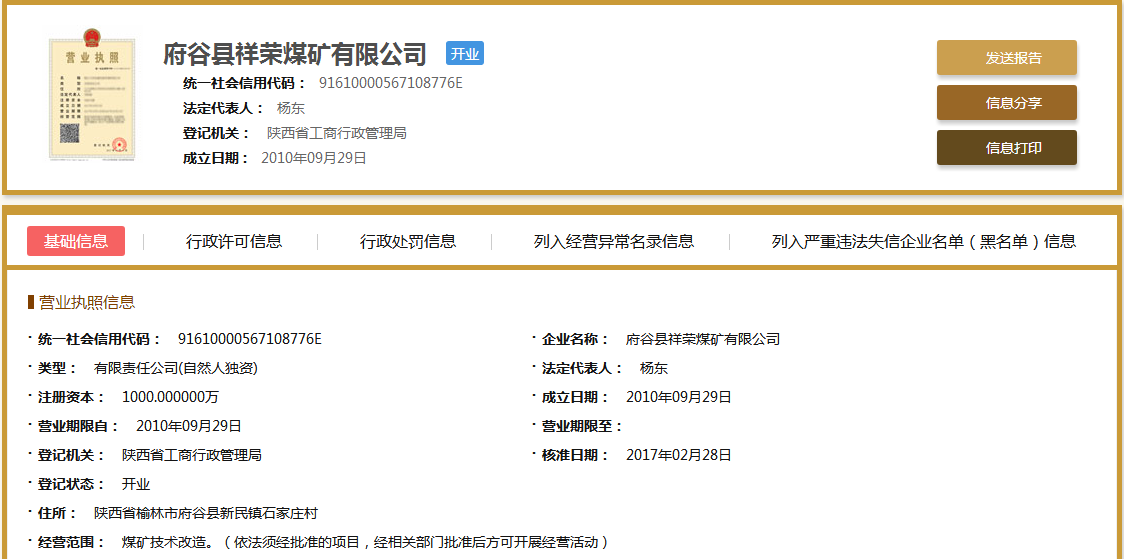The width and height of the screenshot is (1124, 559).
Task: Click the 成立日期 value beside the license thumbnail
Action: point(313,158)
